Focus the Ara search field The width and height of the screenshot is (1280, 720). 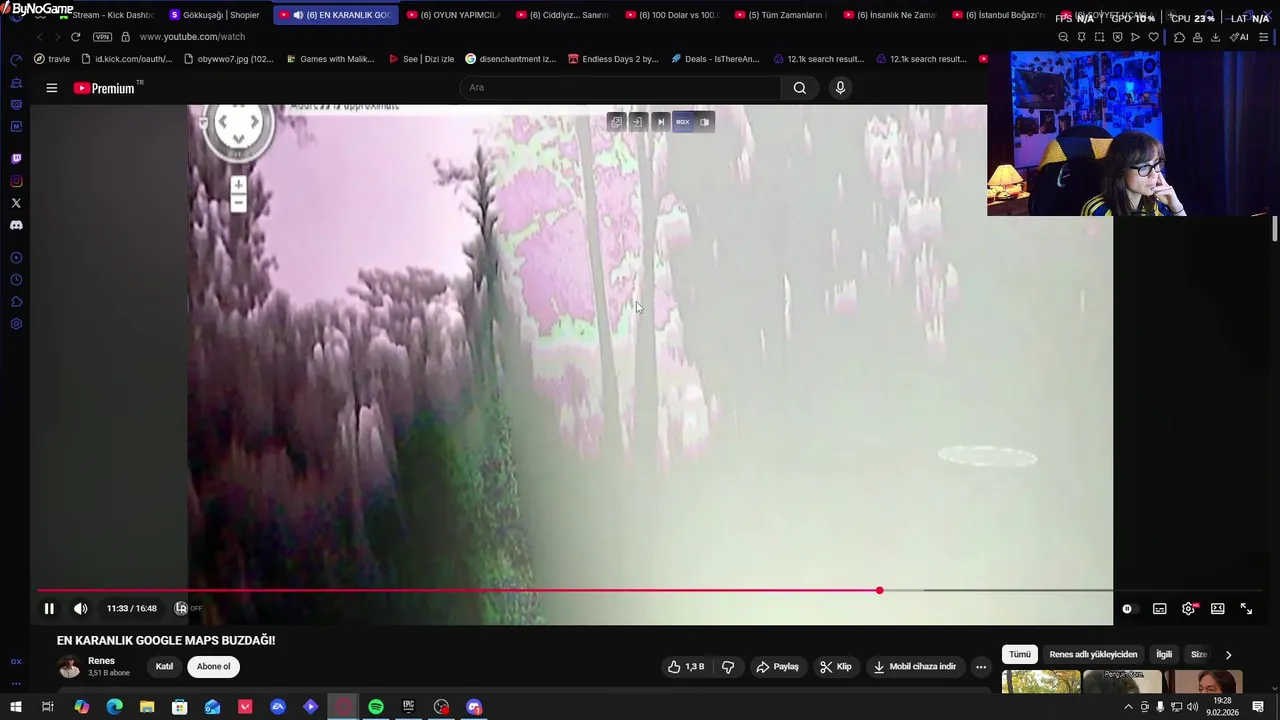(x=620, y=88)
